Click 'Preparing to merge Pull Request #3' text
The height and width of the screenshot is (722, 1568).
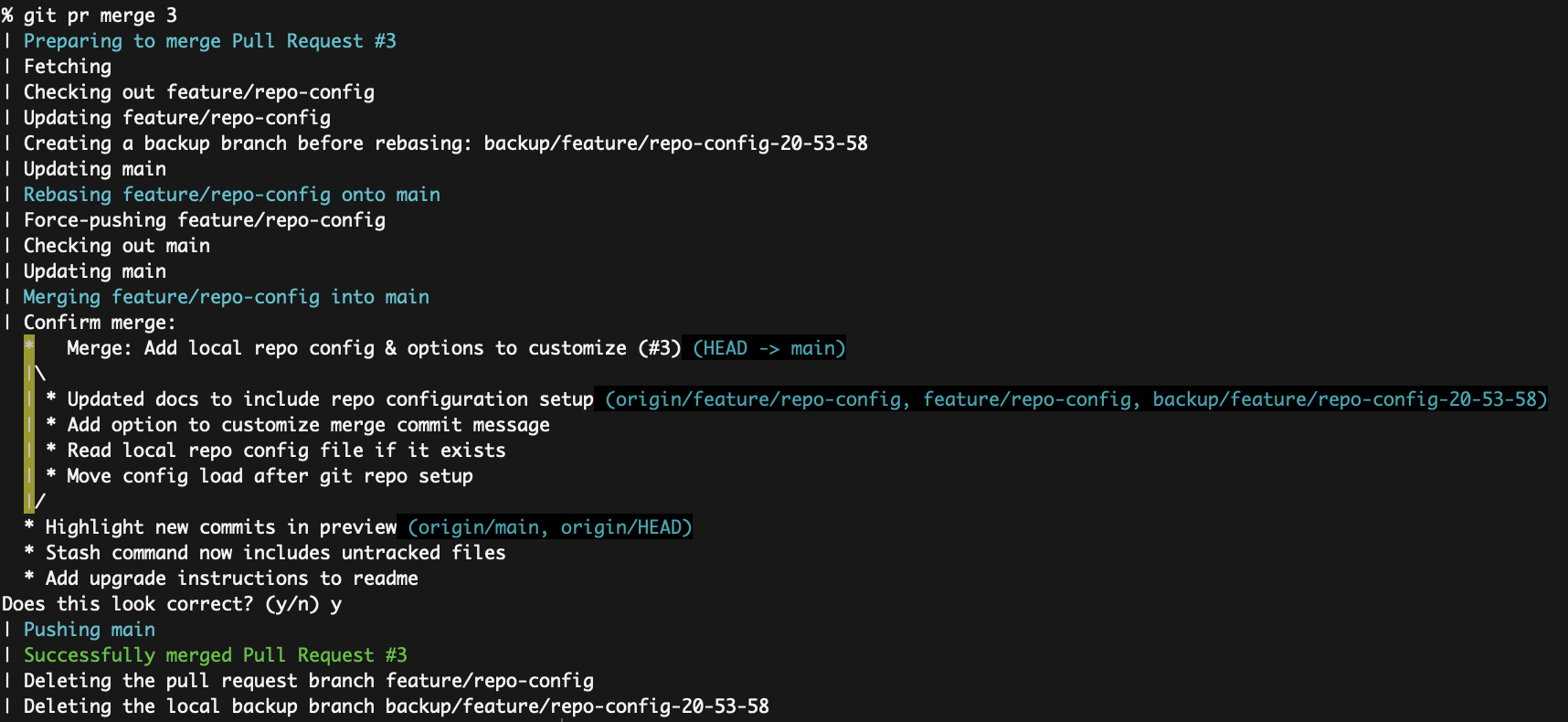click(210, 41)
